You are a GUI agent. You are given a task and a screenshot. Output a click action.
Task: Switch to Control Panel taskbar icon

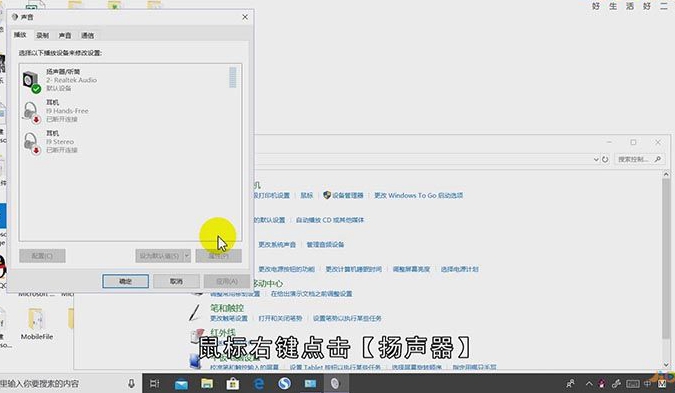[x=310, y=384]
